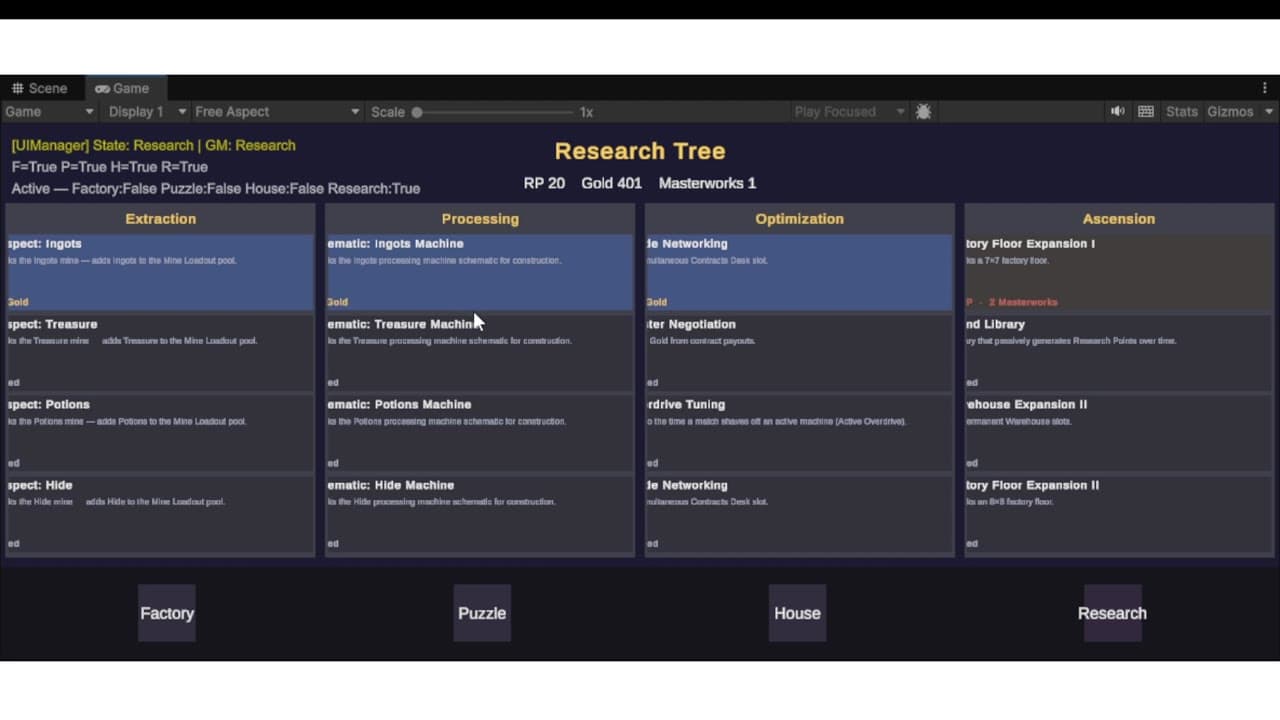Click the Masterworks 1 counter
This screenshot has width=1280, height=720.
707,183
